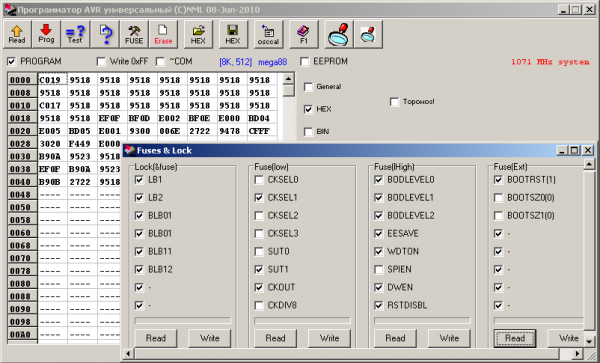
Task: Click the progress bar under Fuse(low)
Action: tap(302, 321)
